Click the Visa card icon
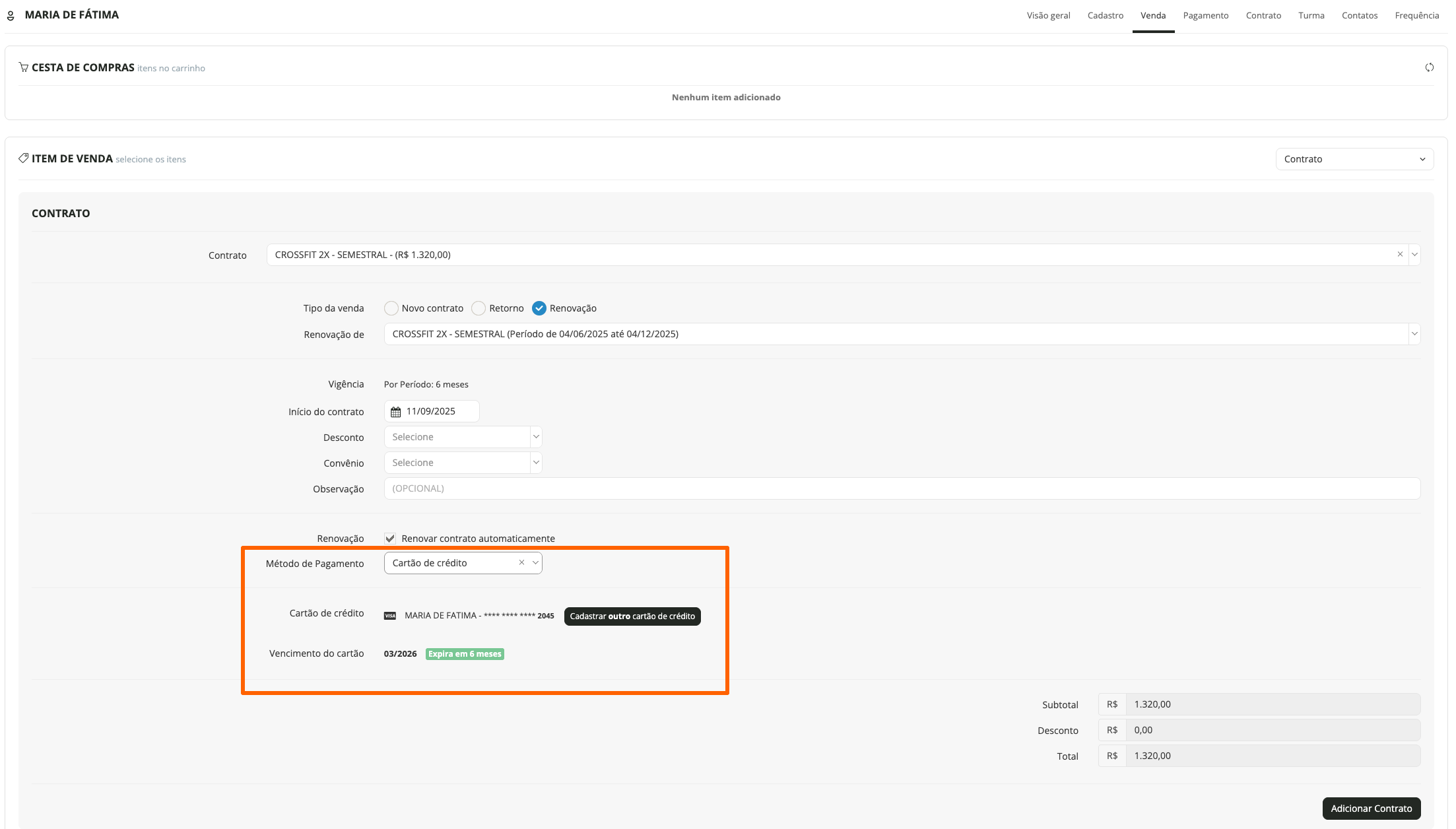Viewport: 1456px width, 829px height. (390, 616)
